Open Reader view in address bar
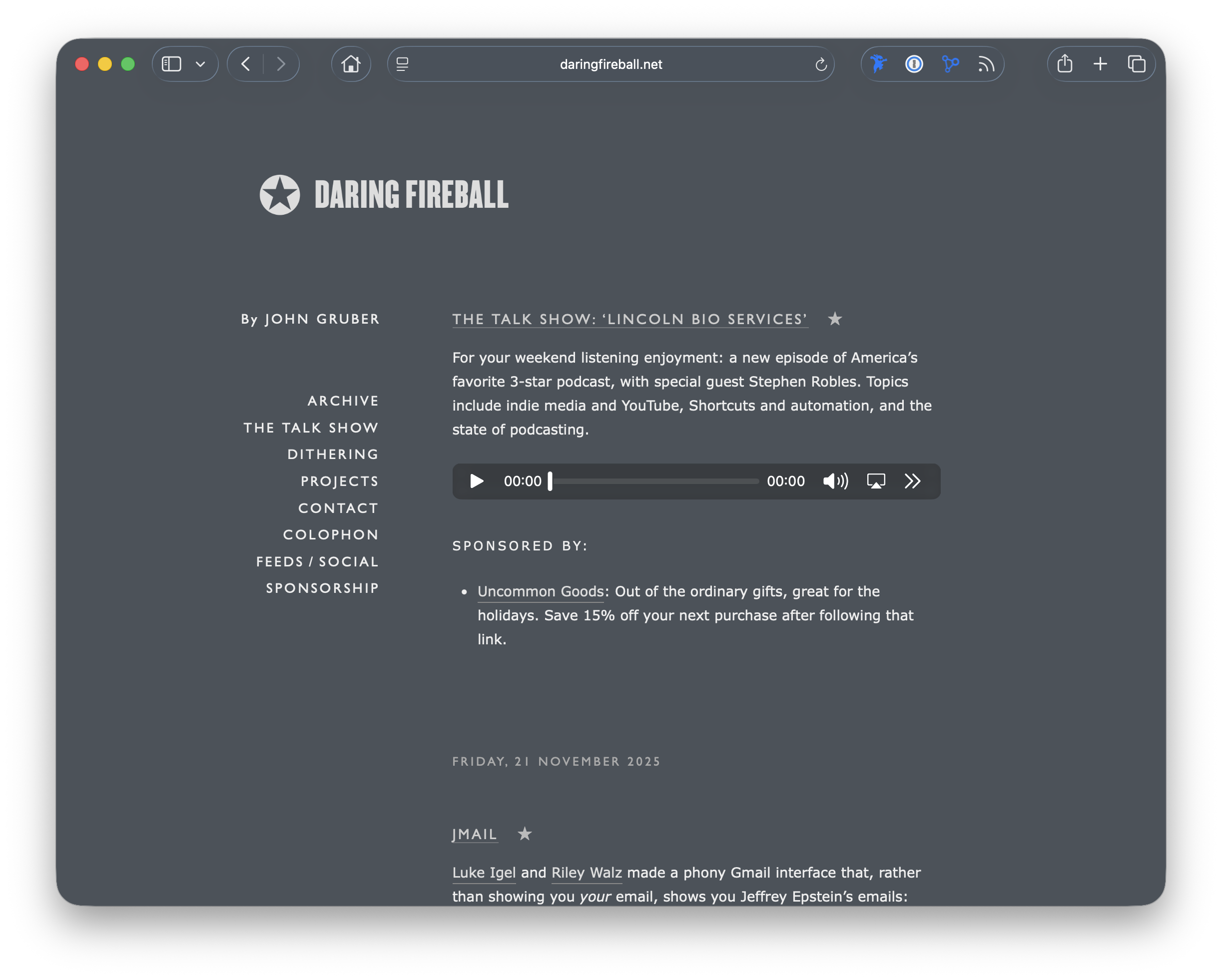The height and width of the screenshot is (980, 1222). click(403, 64)
